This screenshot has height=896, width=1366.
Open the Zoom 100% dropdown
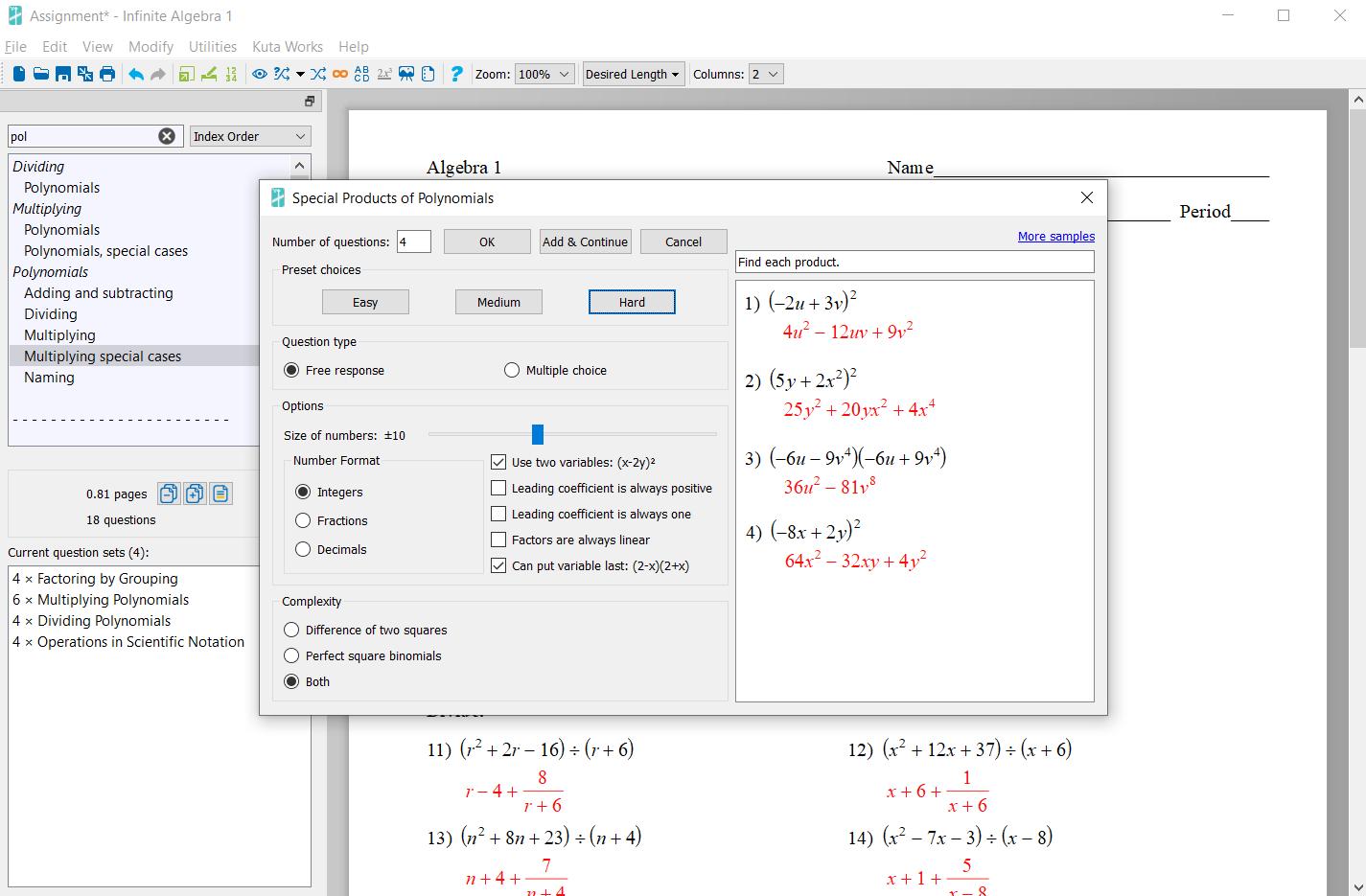click(x=544, y=74)
